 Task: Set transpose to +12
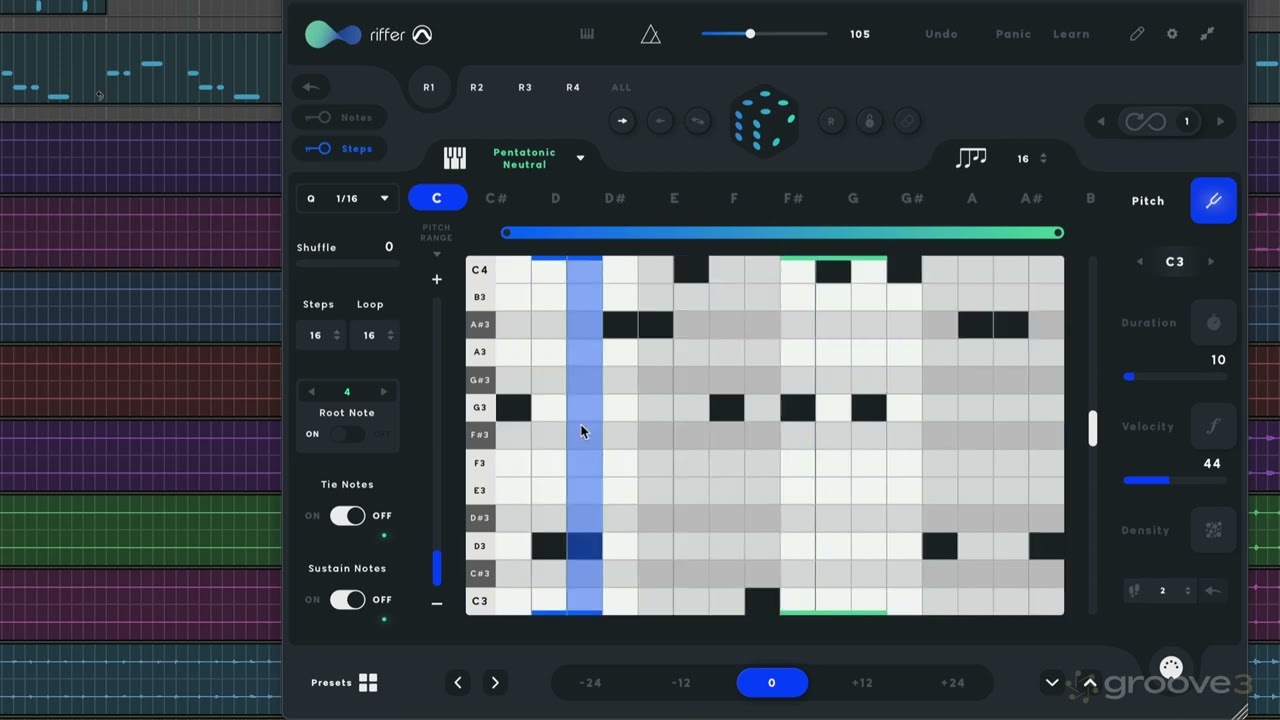[x=862, y=683]
